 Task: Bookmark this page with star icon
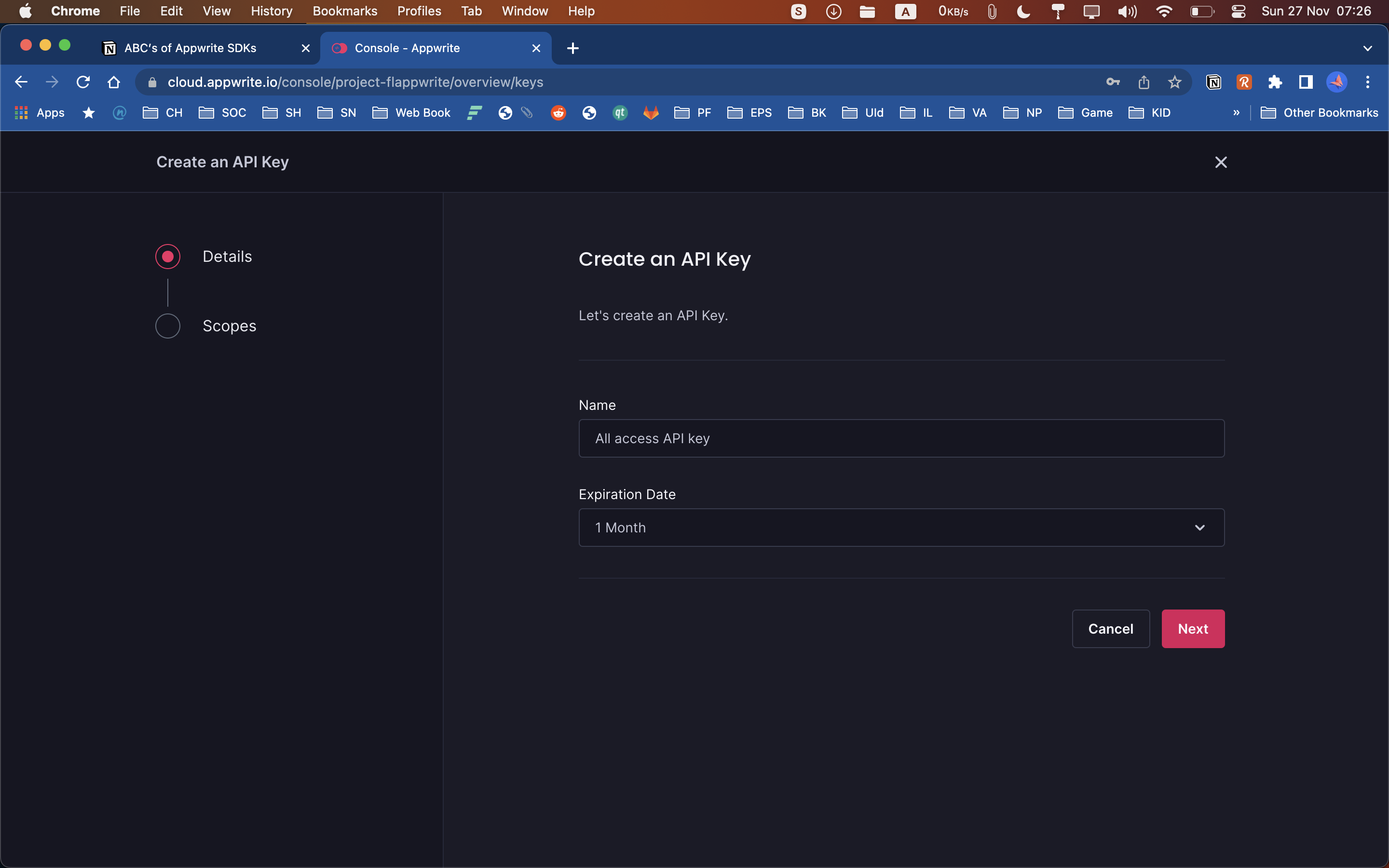pos(1175,82)
